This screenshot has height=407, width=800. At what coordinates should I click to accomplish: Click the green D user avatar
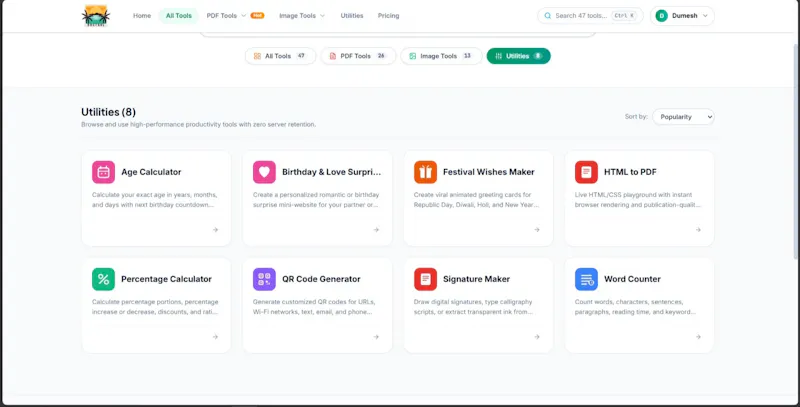point(662,16)
